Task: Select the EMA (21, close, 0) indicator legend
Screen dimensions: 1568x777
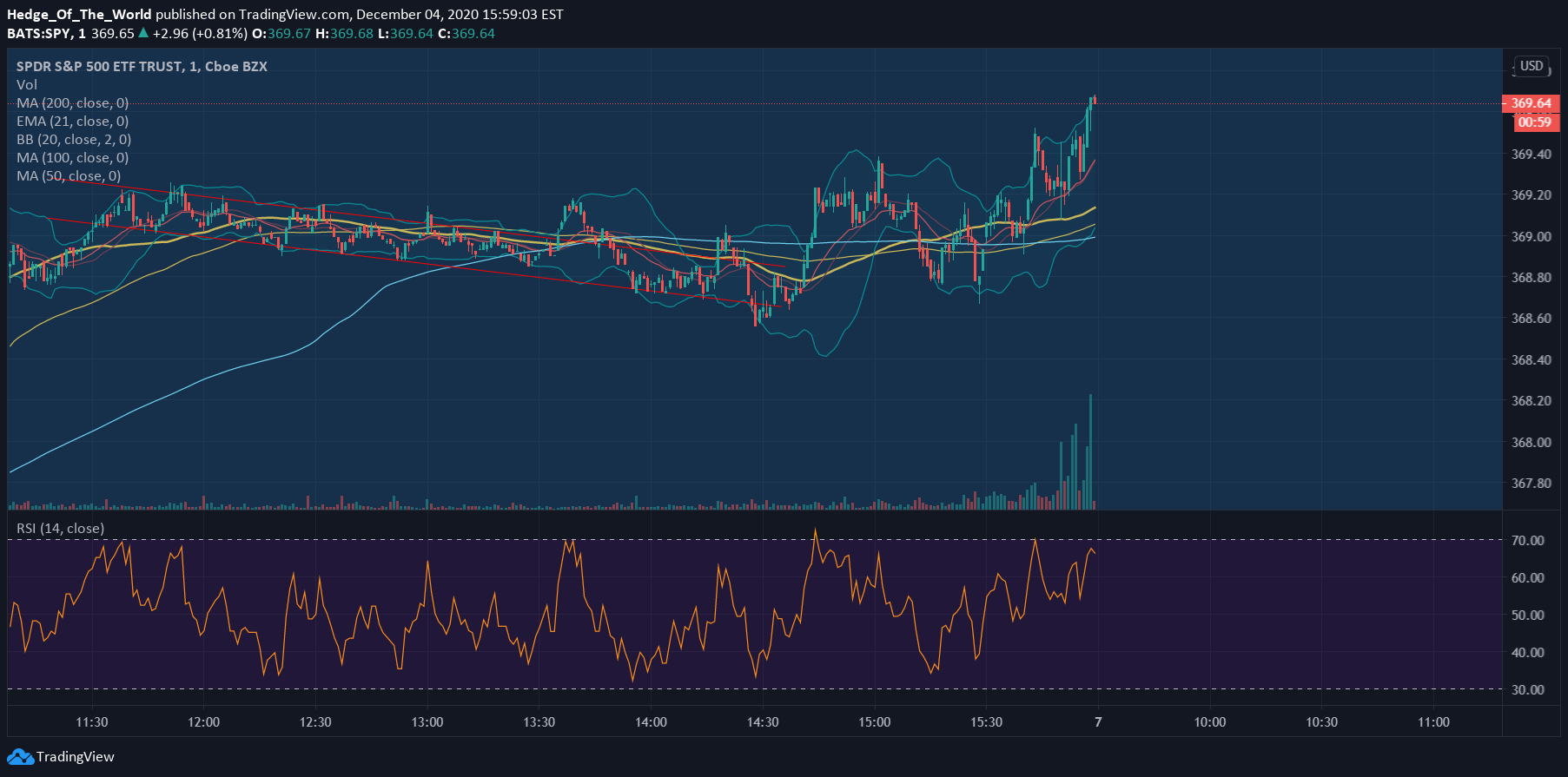Action: [73, 121]
